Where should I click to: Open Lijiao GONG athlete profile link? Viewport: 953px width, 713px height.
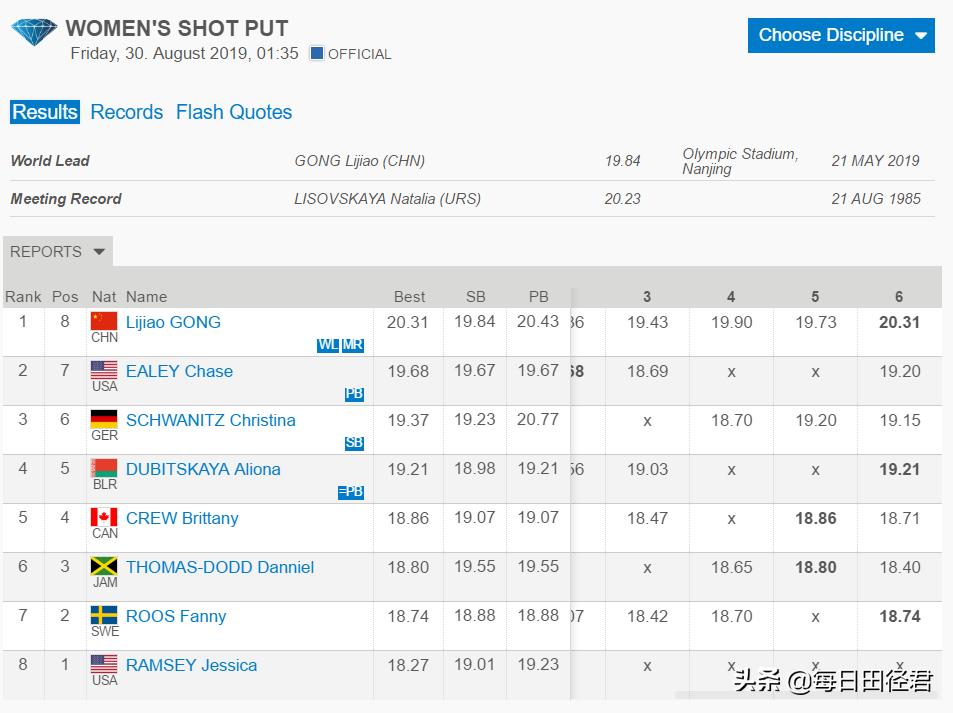173,322
